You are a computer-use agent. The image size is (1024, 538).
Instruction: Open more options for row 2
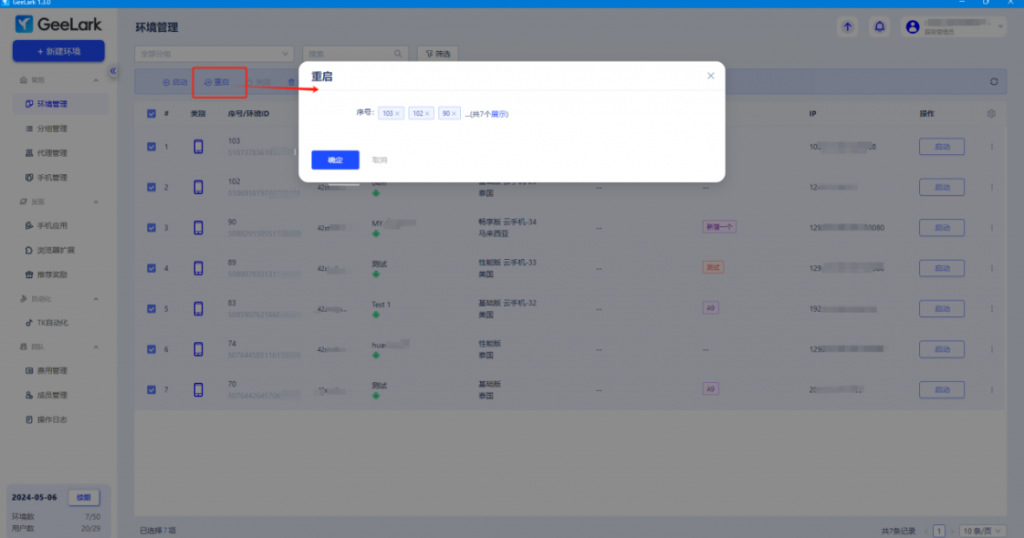pos(991,187)
